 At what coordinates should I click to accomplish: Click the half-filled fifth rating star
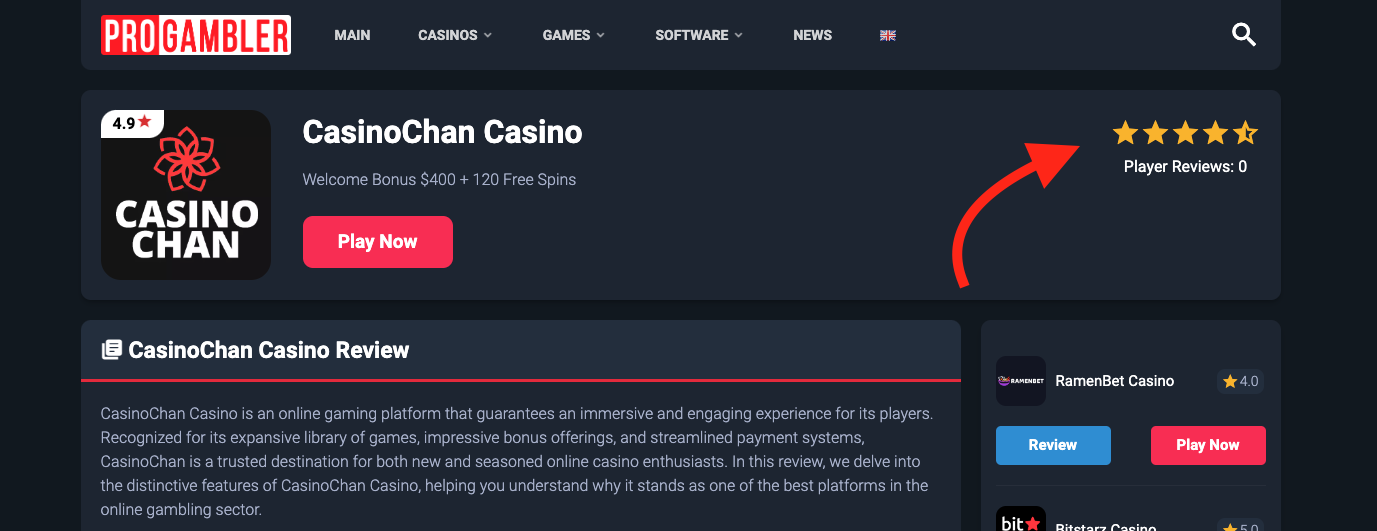point(1245,133)
